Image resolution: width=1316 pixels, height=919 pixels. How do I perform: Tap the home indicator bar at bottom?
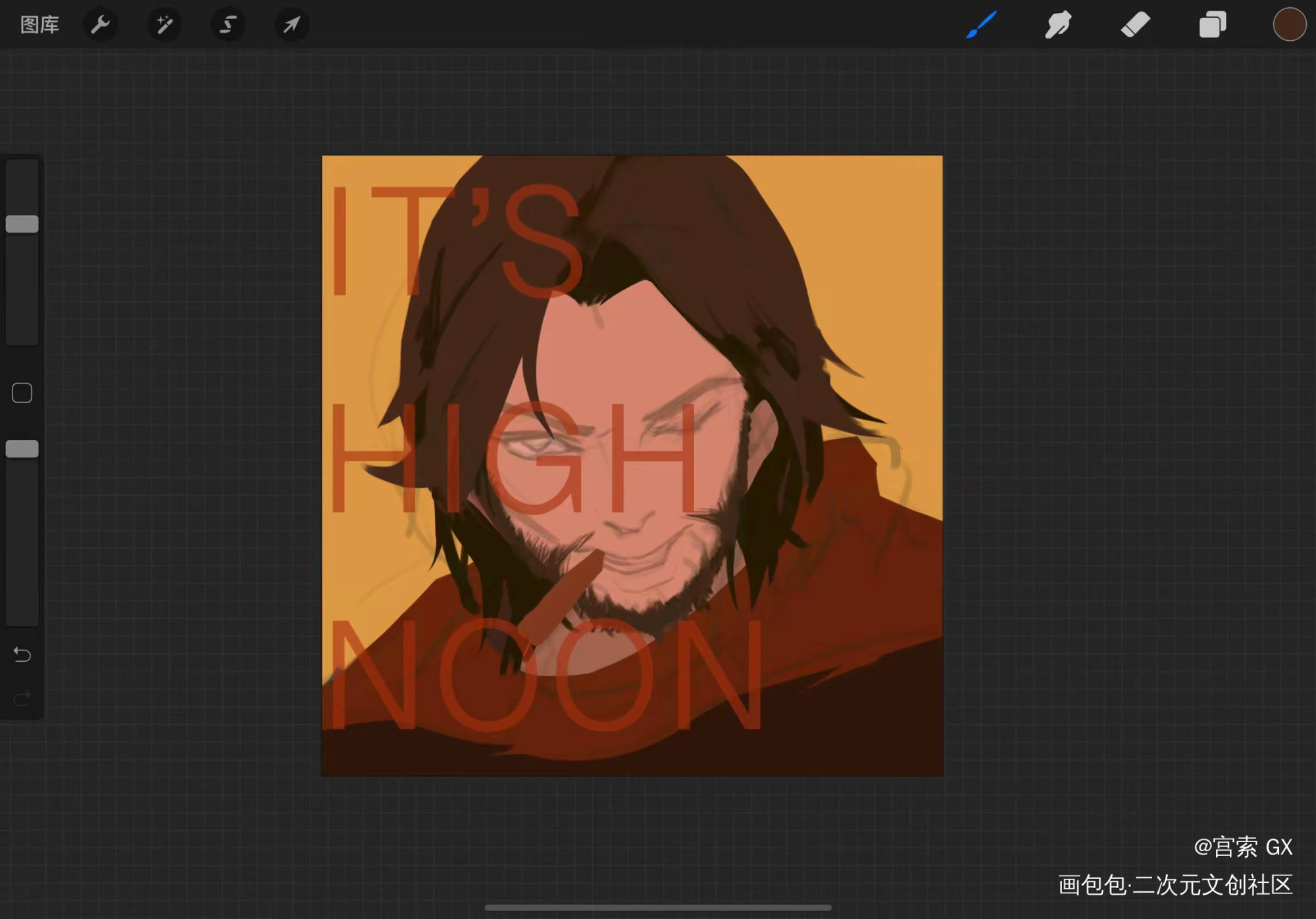[x=658, y=908]
